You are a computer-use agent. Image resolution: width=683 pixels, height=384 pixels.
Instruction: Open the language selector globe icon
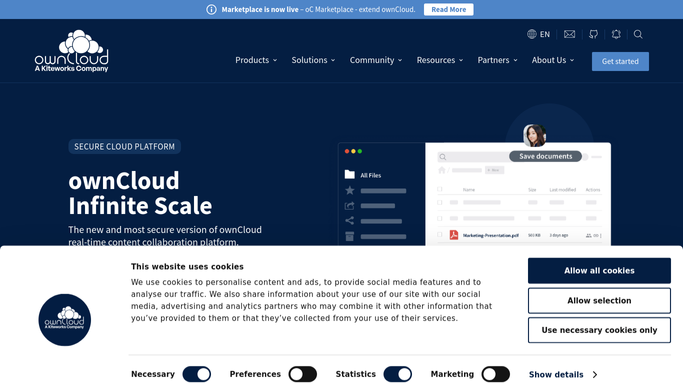(x=531, y=34)
